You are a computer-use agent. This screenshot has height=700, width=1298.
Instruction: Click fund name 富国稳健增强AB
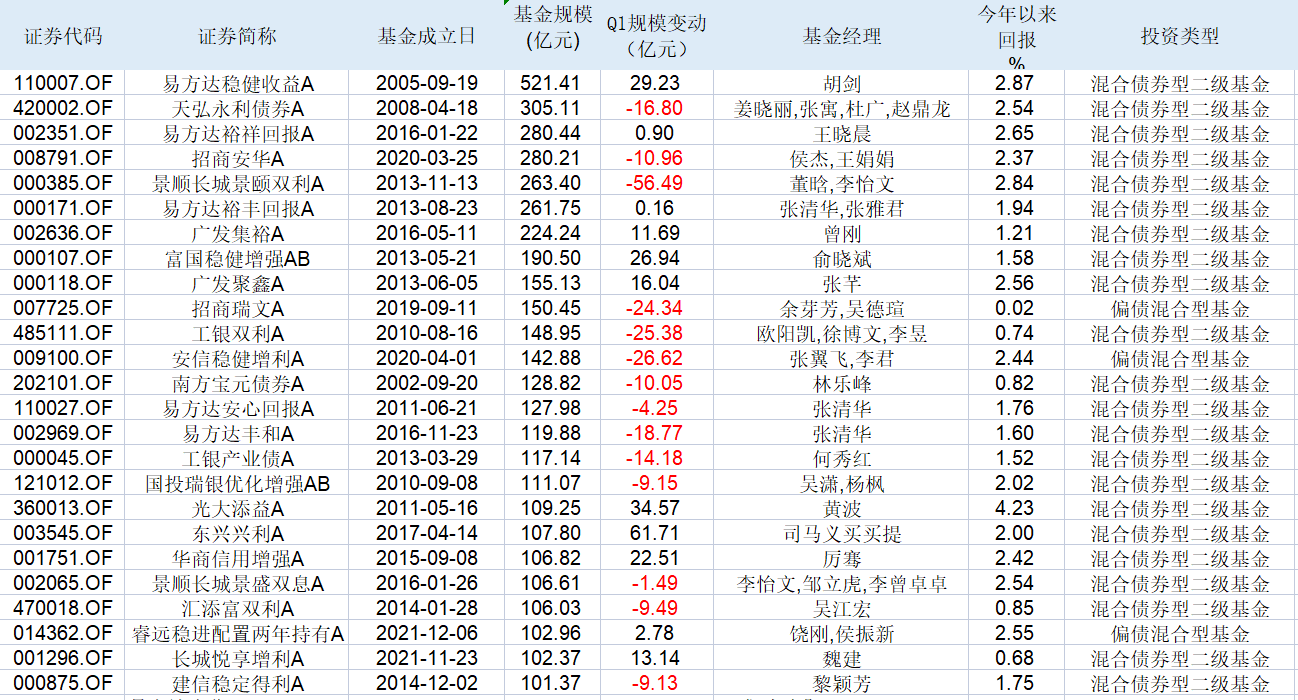point(237,259)
